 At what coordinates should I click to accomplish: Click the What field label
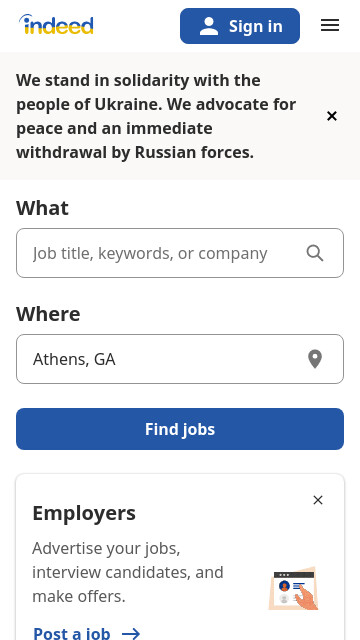pos(42,208)
